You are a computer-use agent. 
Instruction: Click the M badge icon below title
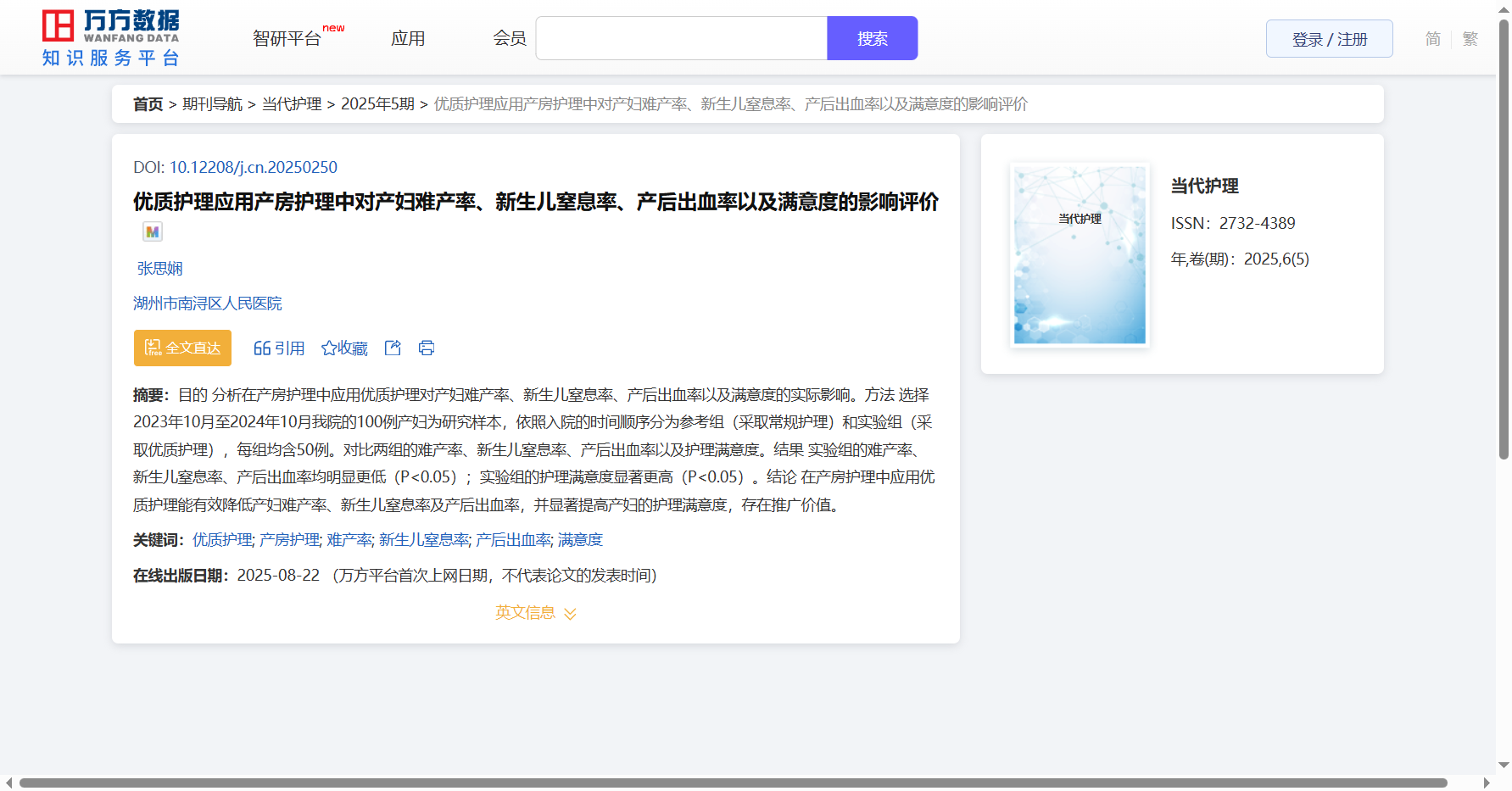pos(153,231)
